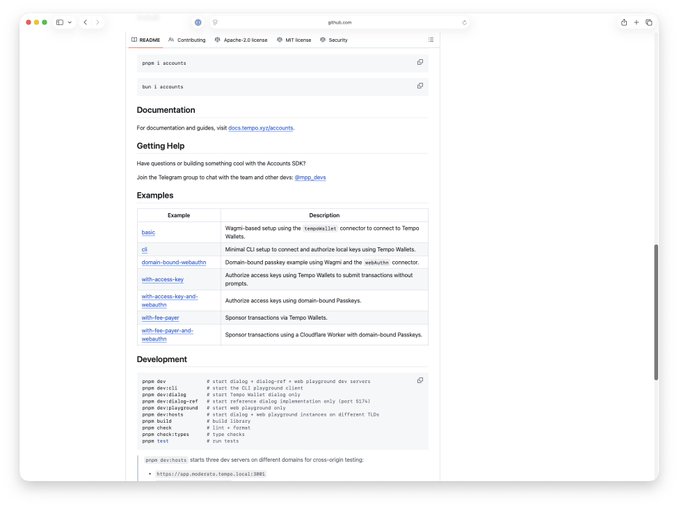Viewport: 679px width, 507px height.
Task: Open the README outline icon
Action: pos(431,40)
